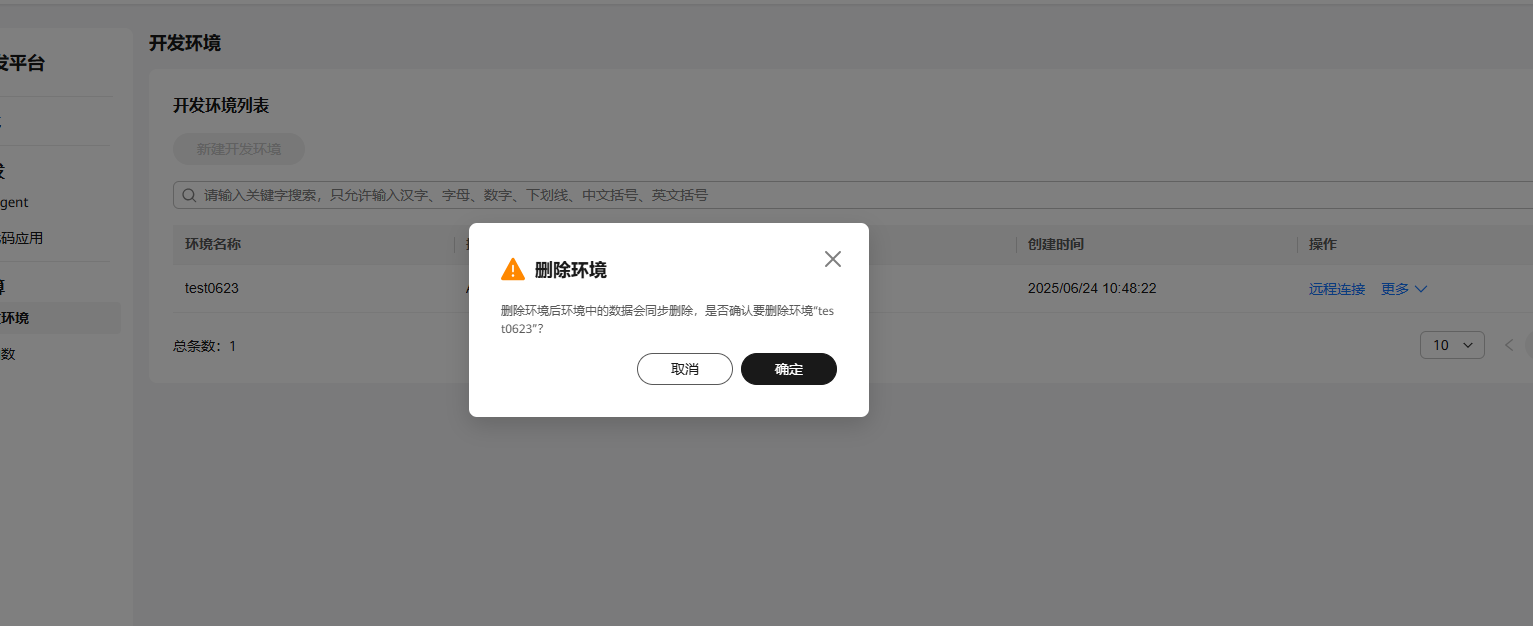Close the 删除环境 dialog with X
Viewport: 1533px width, 626px height.
click(x=832, y=259)
